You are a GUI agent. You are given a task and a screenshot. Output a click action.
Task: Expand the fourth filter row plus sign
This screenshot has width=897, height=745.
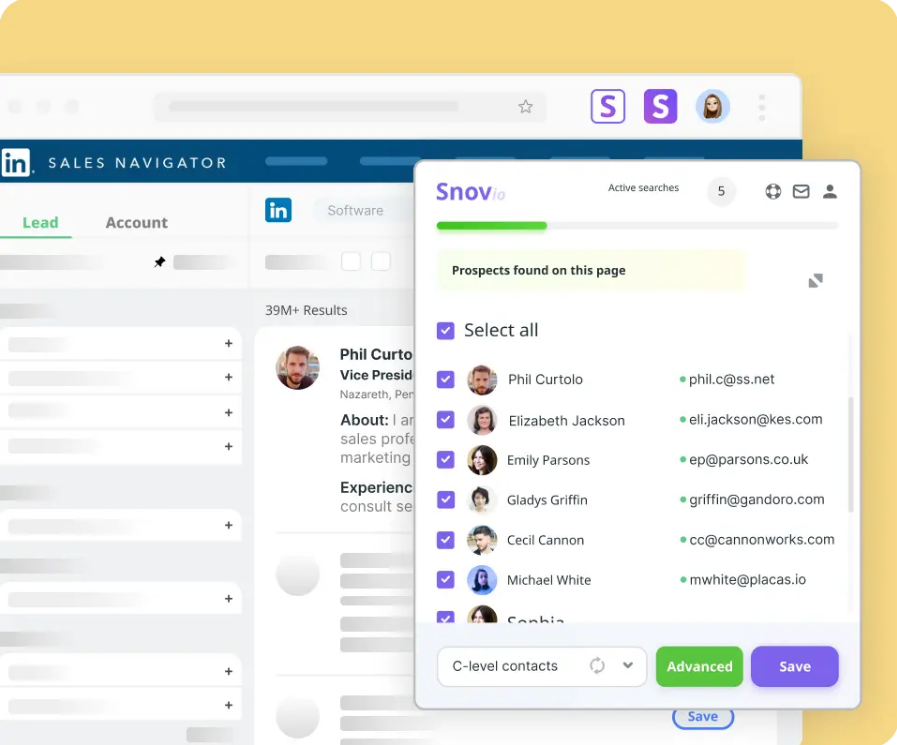pyautogui.click(x=228, y=446)
